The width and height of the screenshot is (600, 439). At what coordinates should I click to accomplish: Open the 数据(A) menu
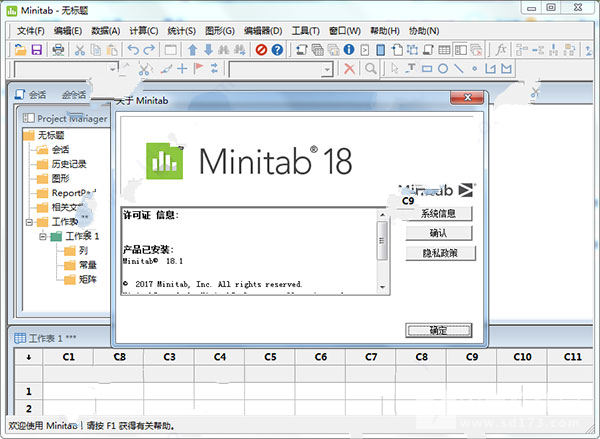pos(106,31)
